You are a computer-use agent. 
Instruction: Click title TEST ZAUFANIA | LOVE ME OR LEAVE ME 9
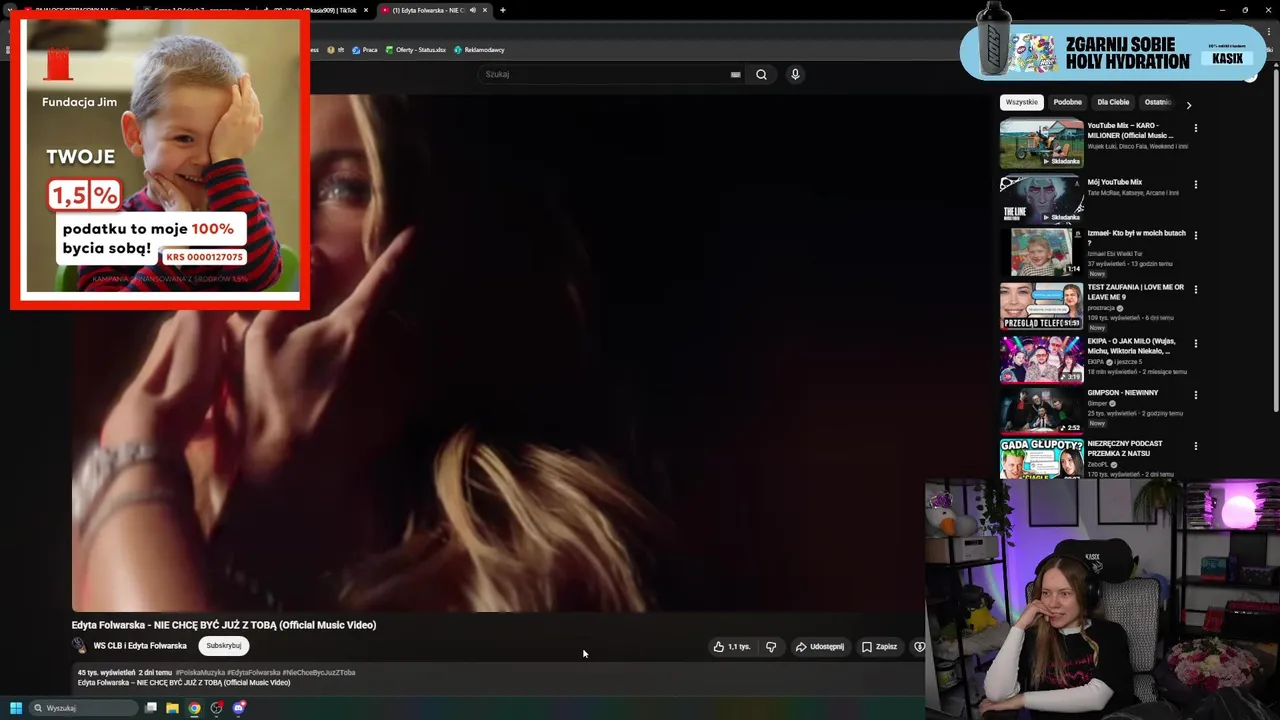[1135, 292]
